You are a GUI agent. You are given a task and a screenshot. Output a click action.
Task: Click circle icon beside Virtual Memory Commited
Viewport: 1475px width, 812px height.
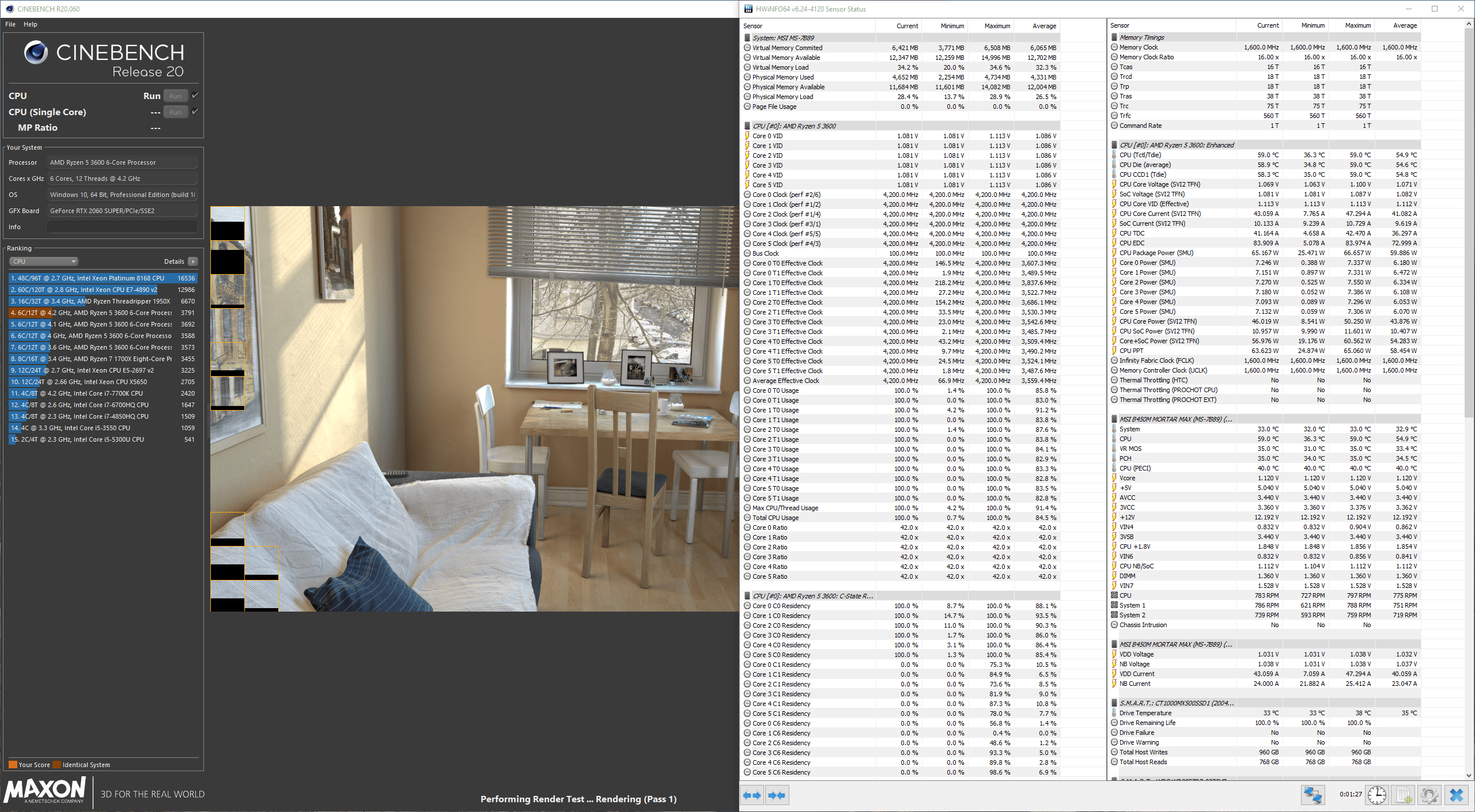tap(747, 48)
